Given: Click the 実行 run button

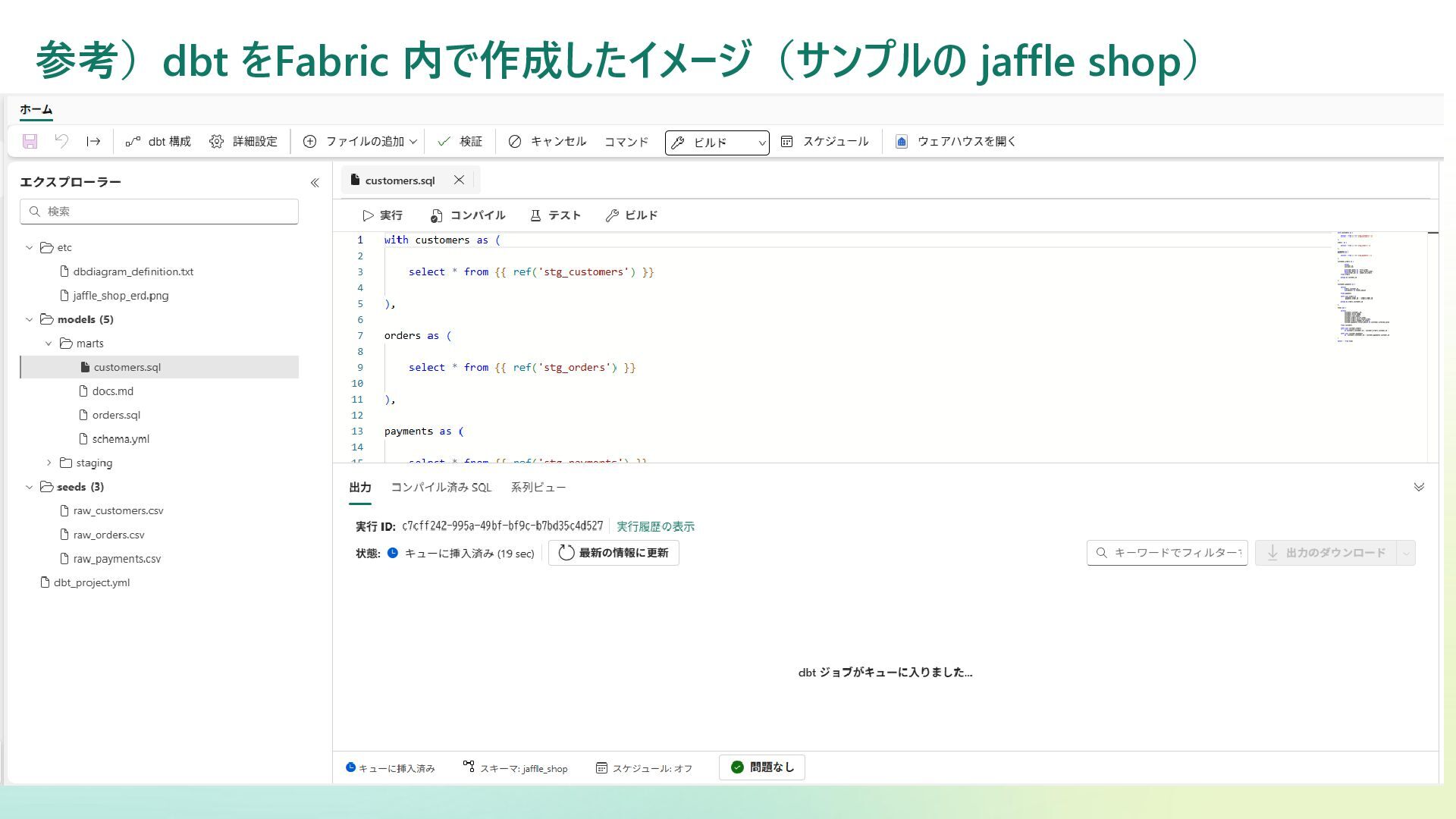Looking at the screenshot, I should (x=383, y=216).
